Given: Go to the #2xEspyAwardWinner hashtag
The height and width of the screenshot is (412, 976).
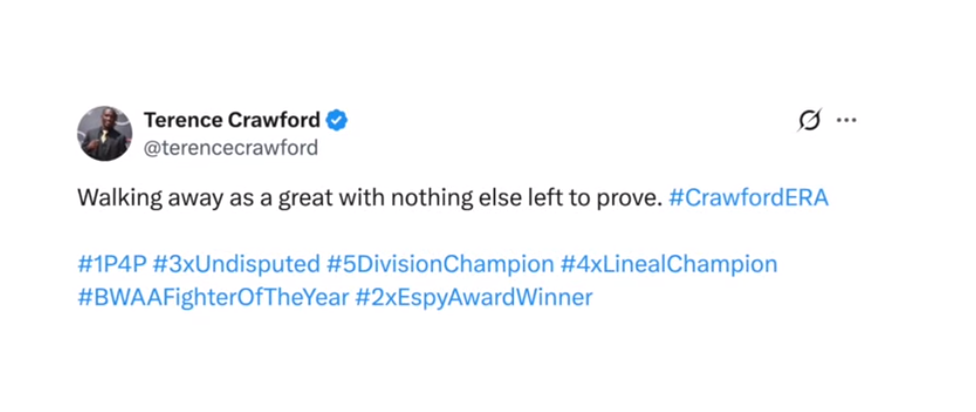Looking at the screenshot, I should (473, 297).
